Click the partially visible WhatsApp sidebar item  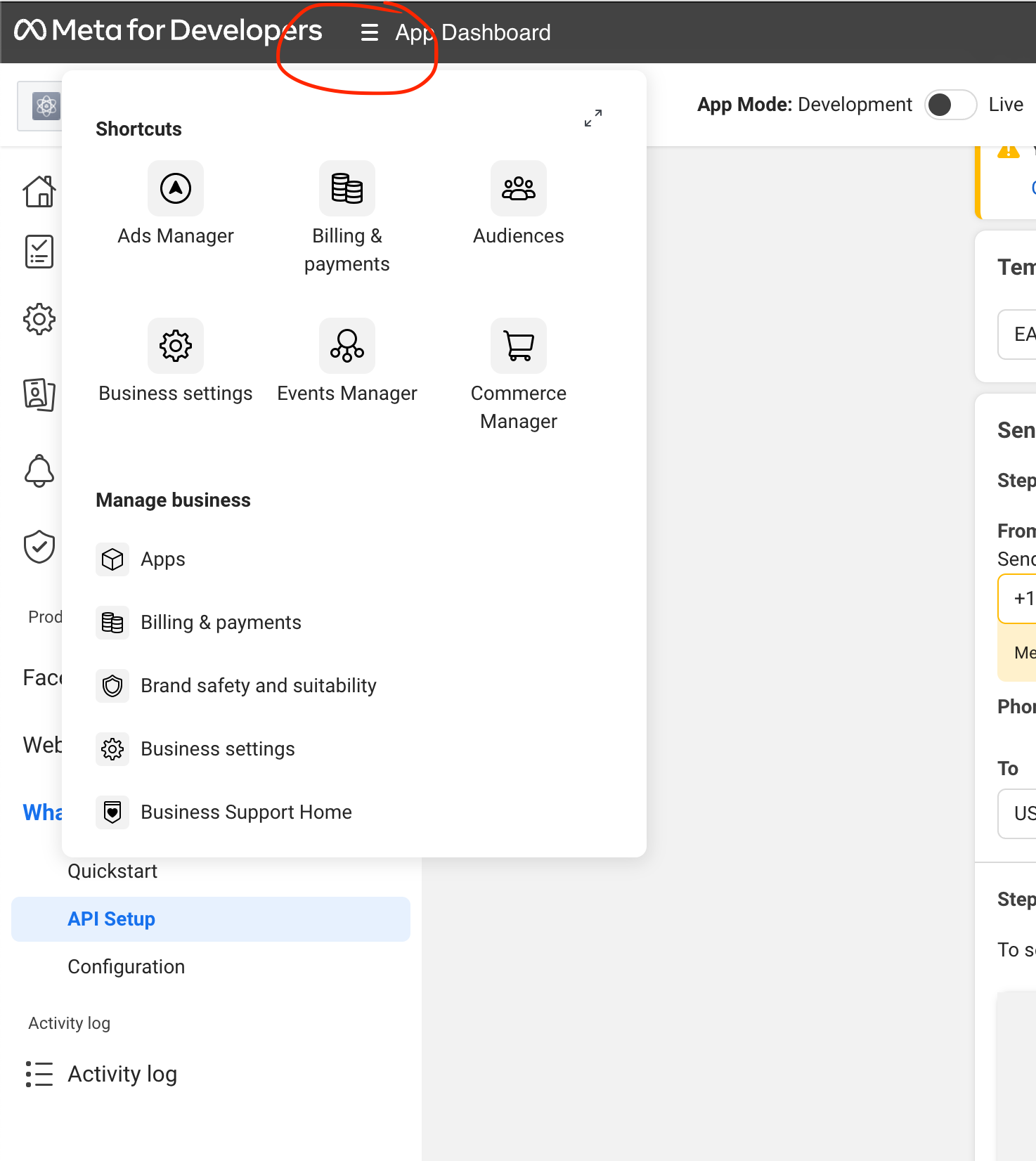tap(42, 812)
